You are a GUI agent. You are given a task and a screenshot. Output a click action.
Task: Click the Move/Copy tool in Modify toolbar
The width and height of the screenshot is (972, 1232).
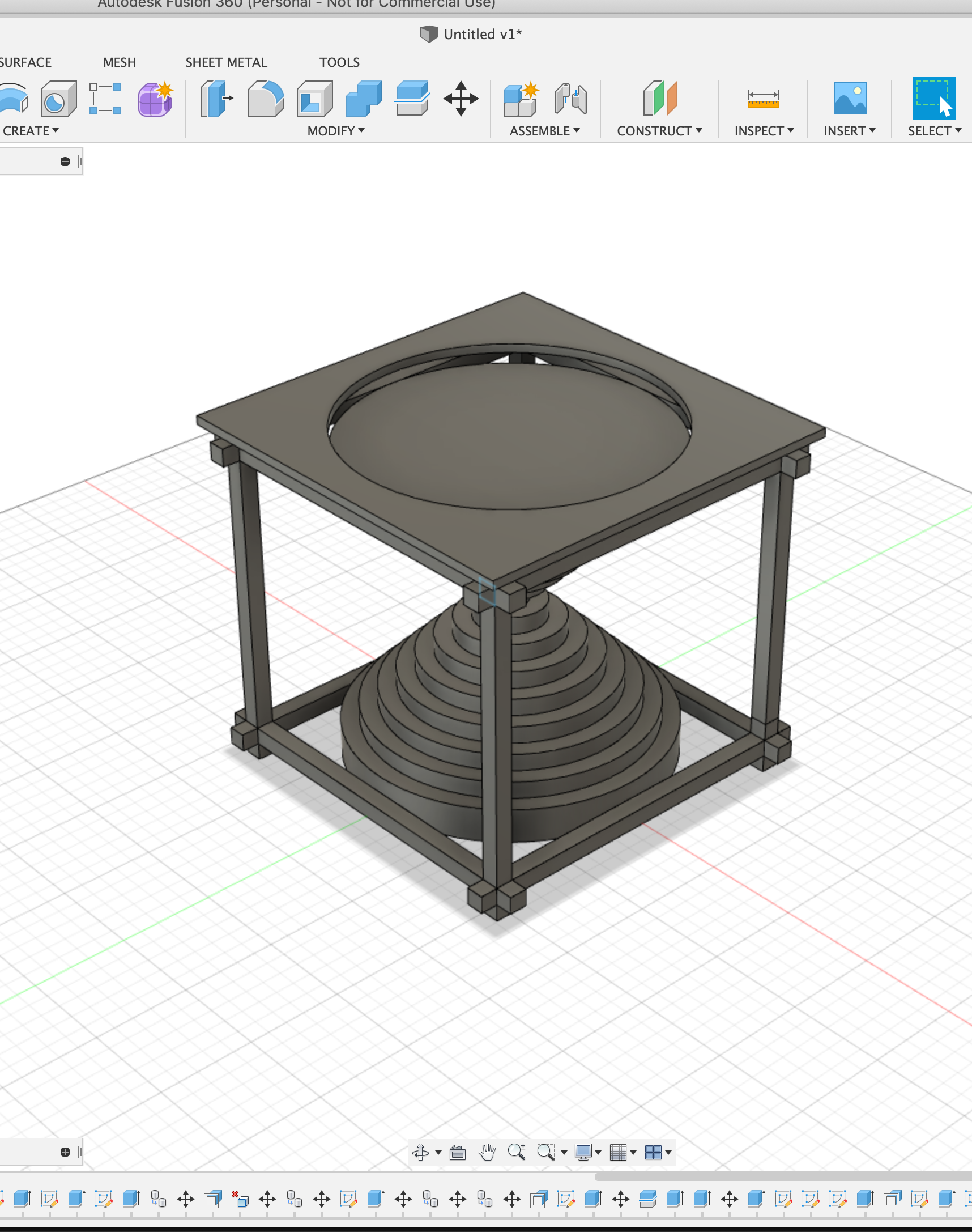click(x=461, y=99)
